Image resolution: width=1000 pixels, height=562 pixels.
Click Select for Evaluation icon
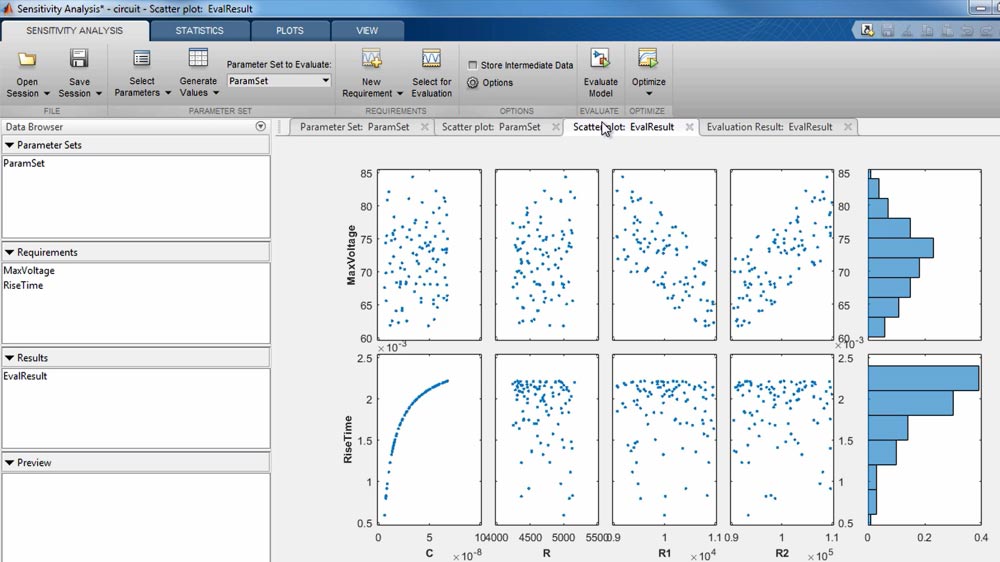[x=431, y=59]
